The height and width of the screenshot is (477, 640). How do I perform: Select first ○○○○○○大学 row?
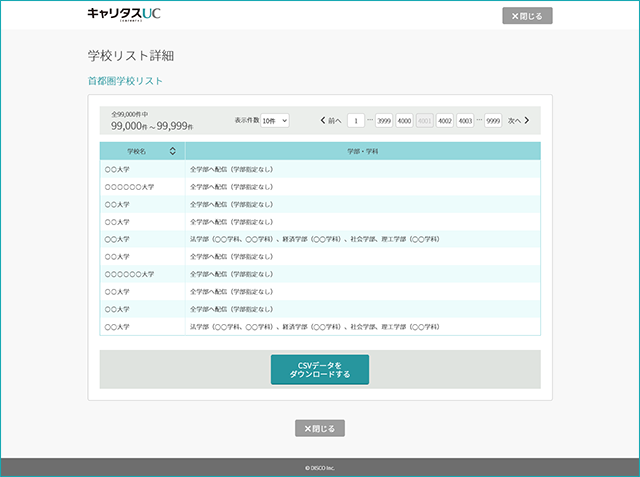(320, 186)
